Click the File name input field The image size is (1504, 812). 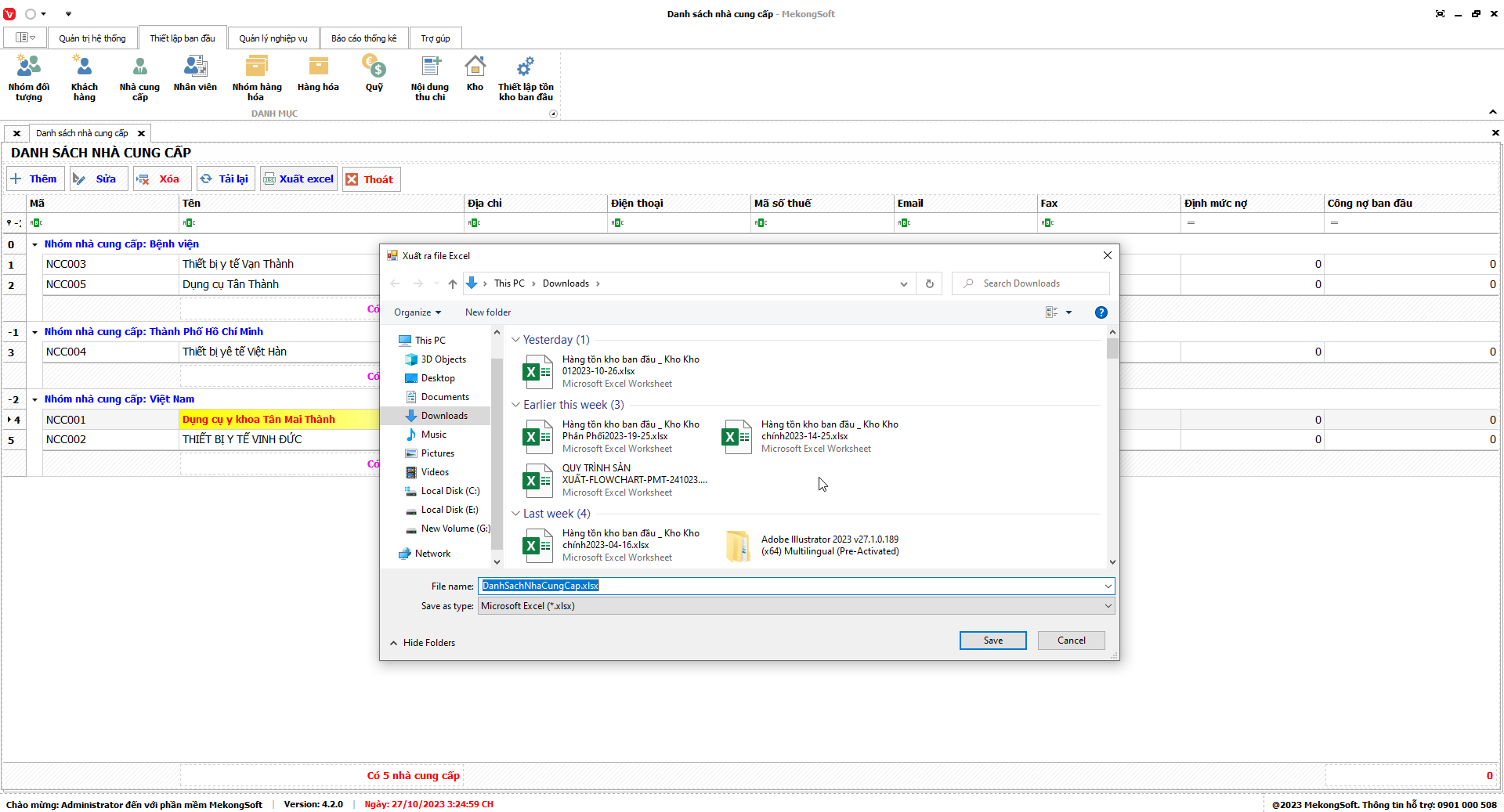[791, 586]
